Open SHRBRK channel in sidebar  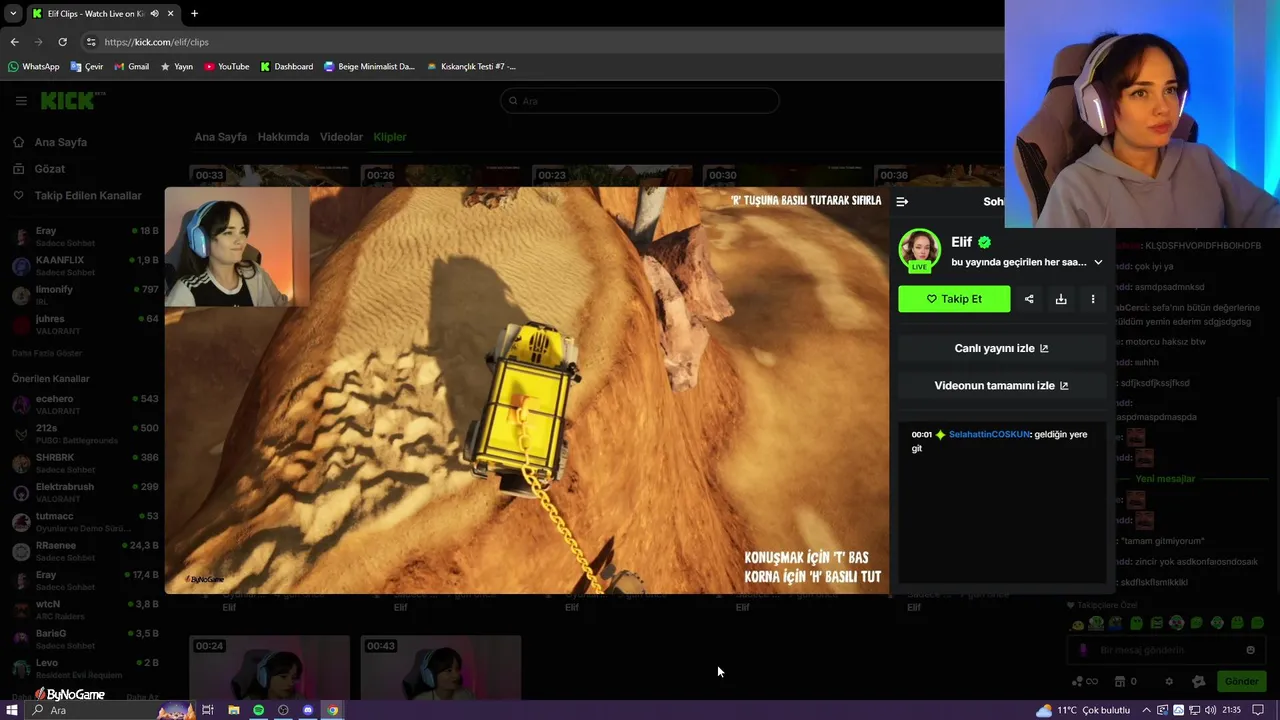85,463
